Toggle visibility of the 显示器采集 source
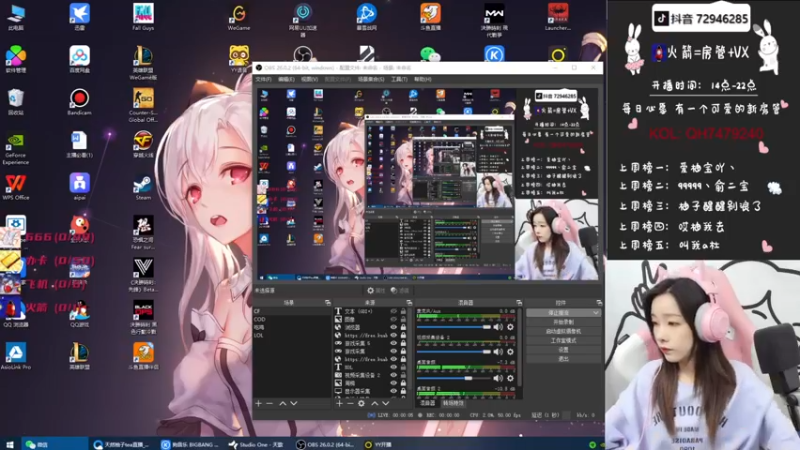The image size is (800, 450). 393,391
